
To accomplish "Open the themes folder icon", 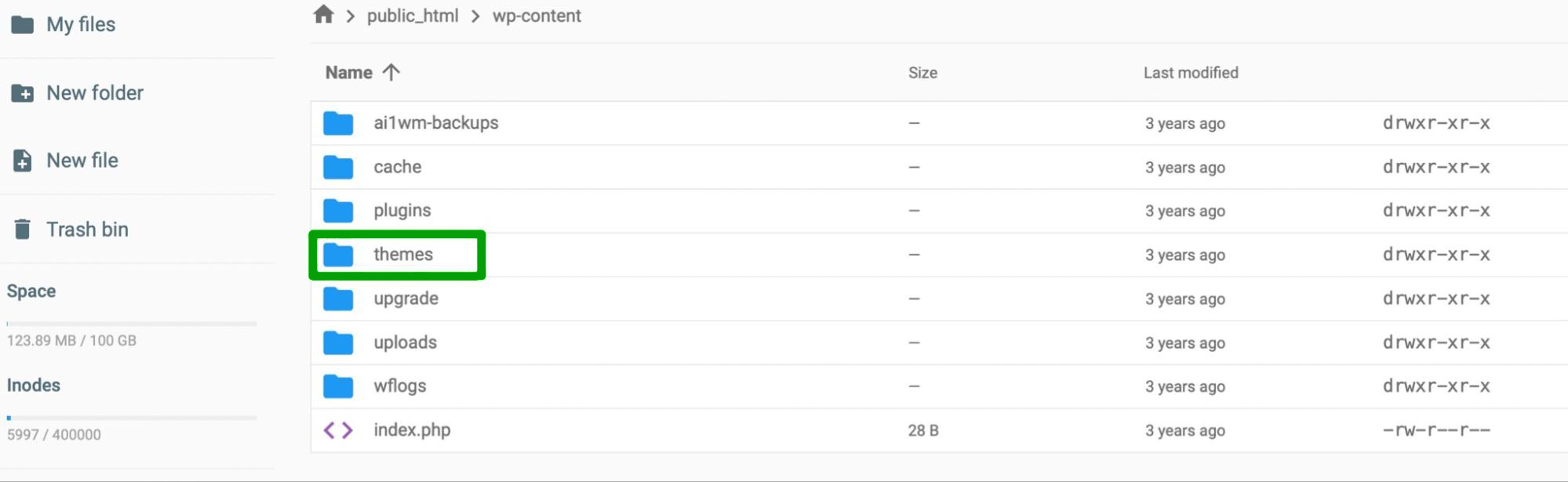I will pos(337,254).
